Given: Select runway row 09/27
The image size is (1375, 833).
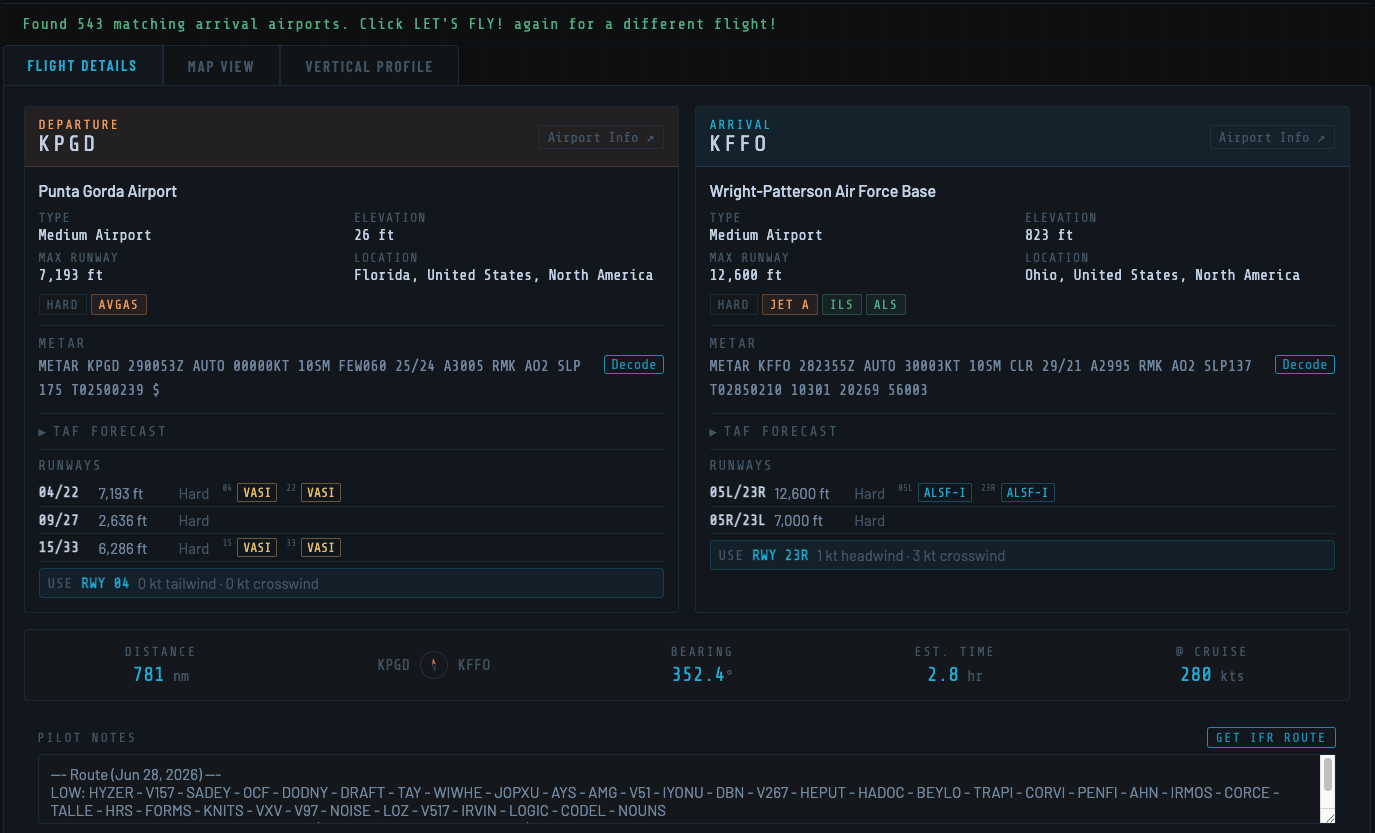Looking at the screenshot, I should pos(351,521).
